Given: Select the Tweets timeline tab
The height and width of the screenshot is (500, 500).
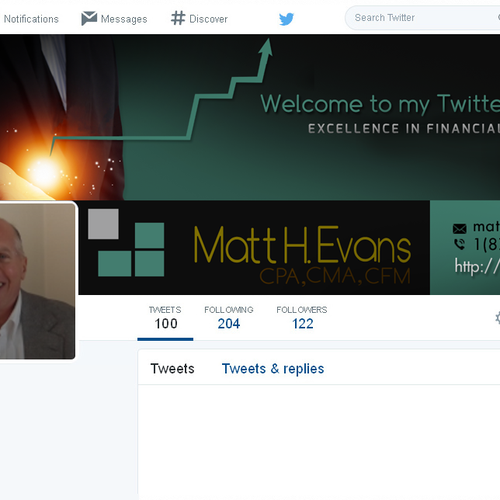Looking at the screenshot, I should click(x=172, y=369).
